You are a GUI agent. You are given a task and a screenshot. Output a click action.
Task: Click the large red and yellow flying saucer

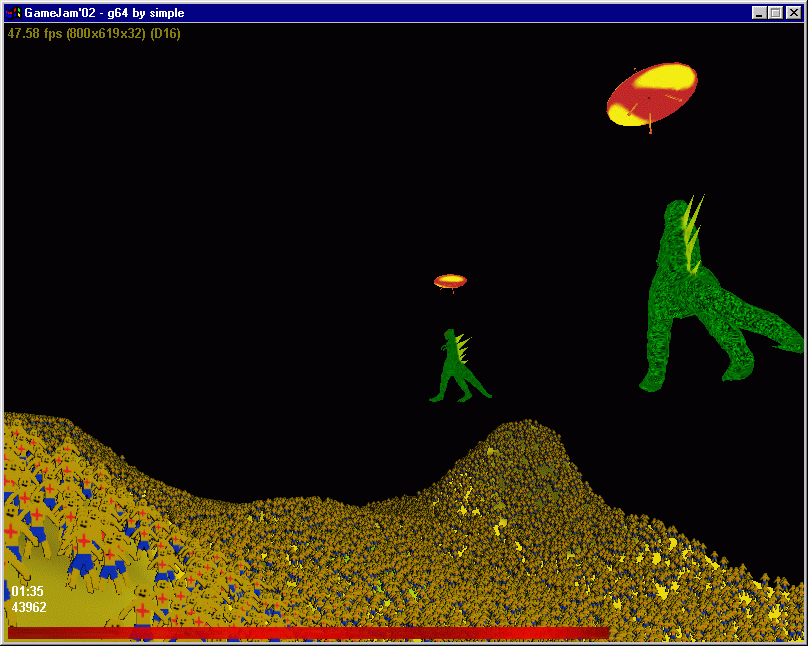click(651, 94)
